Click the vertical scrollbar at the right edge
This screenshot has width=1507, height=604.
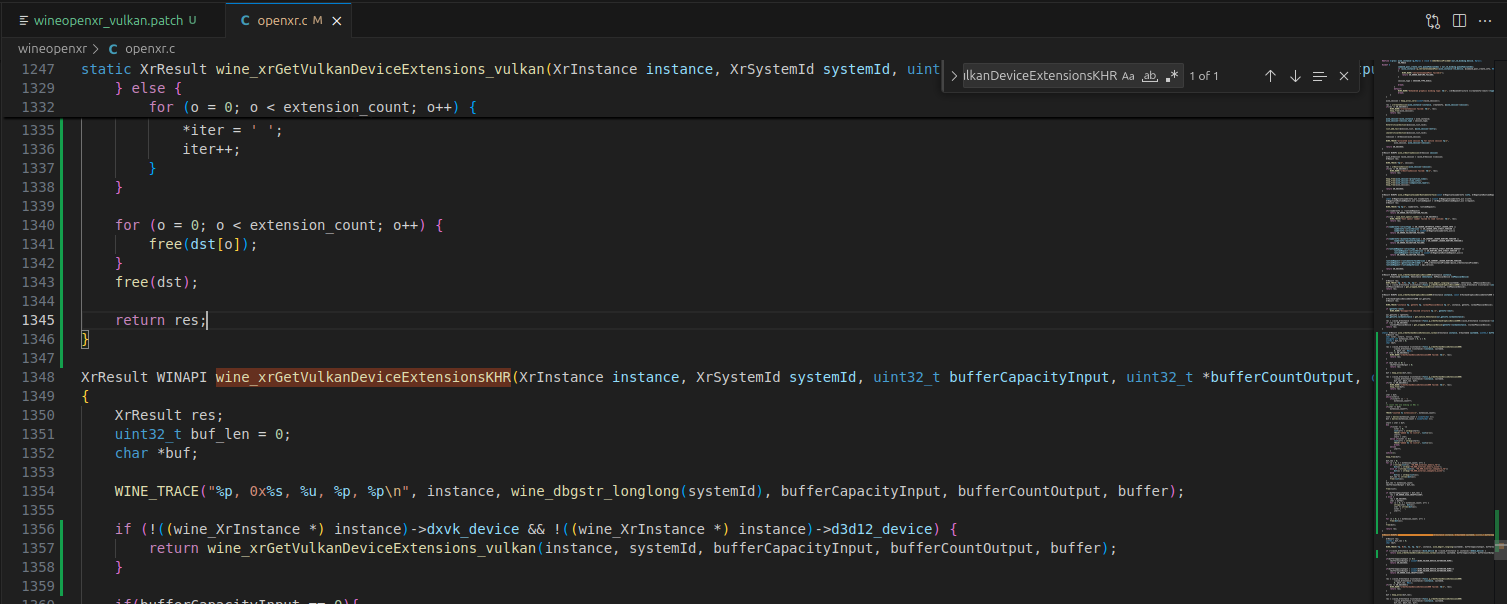(1500, 330)
